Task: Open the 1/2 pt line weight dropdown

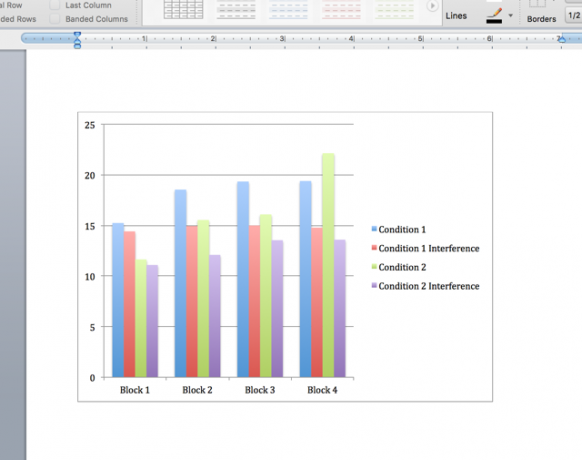Action: [574, 16]
